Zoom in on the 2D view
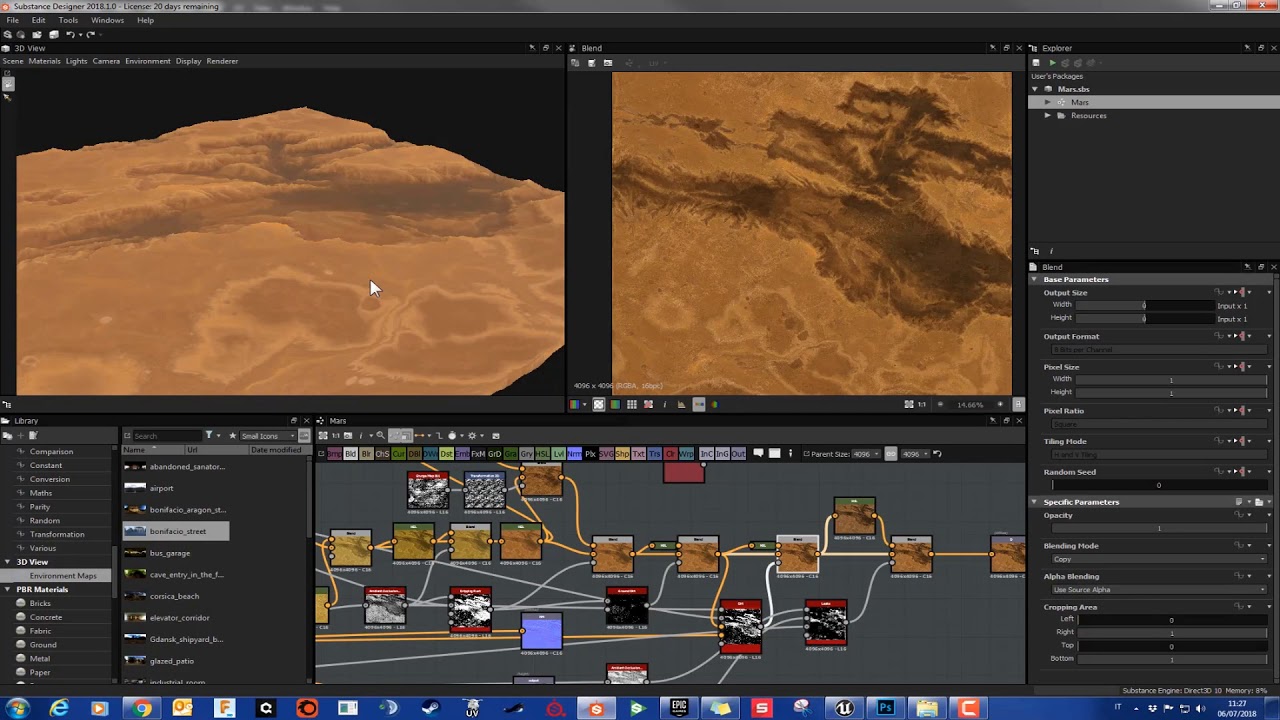The image size is (1280, 720). click(1000, 404)
